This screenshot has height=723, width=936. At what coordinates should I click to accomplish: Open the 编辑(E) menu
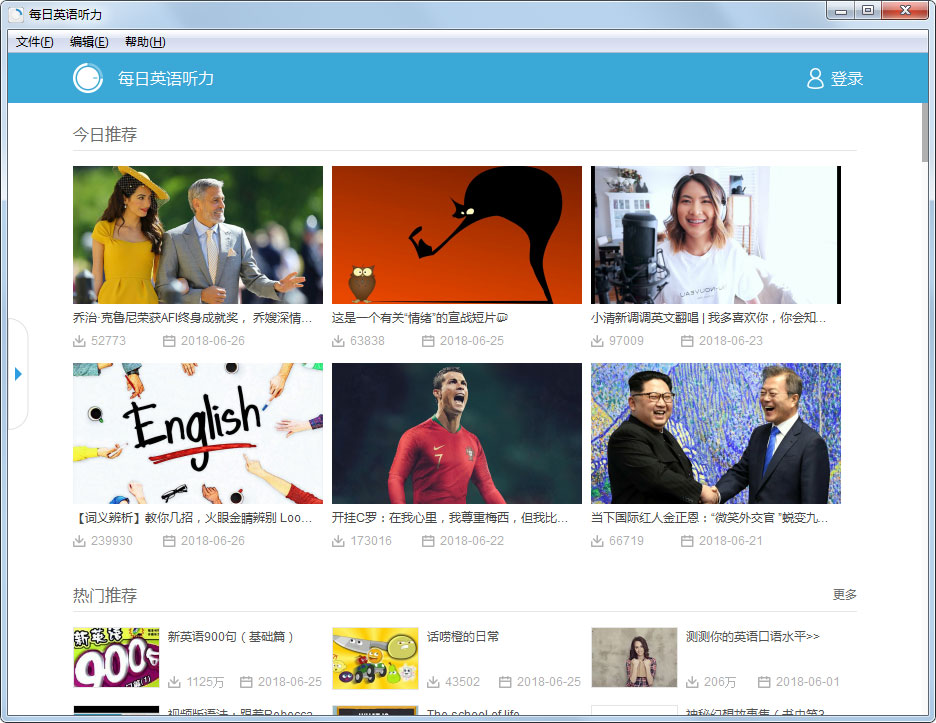click(89, 42)
